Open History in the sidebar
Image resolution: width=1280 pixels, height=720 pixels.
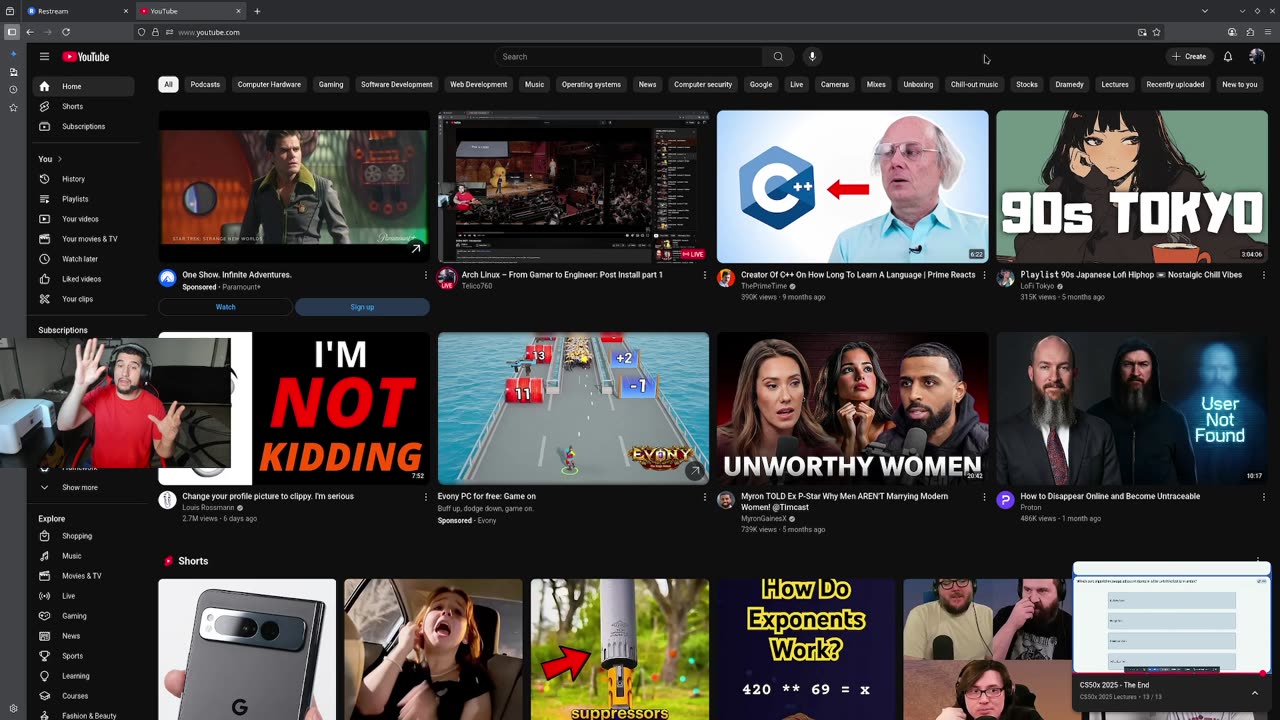click(x=83, y=179)
